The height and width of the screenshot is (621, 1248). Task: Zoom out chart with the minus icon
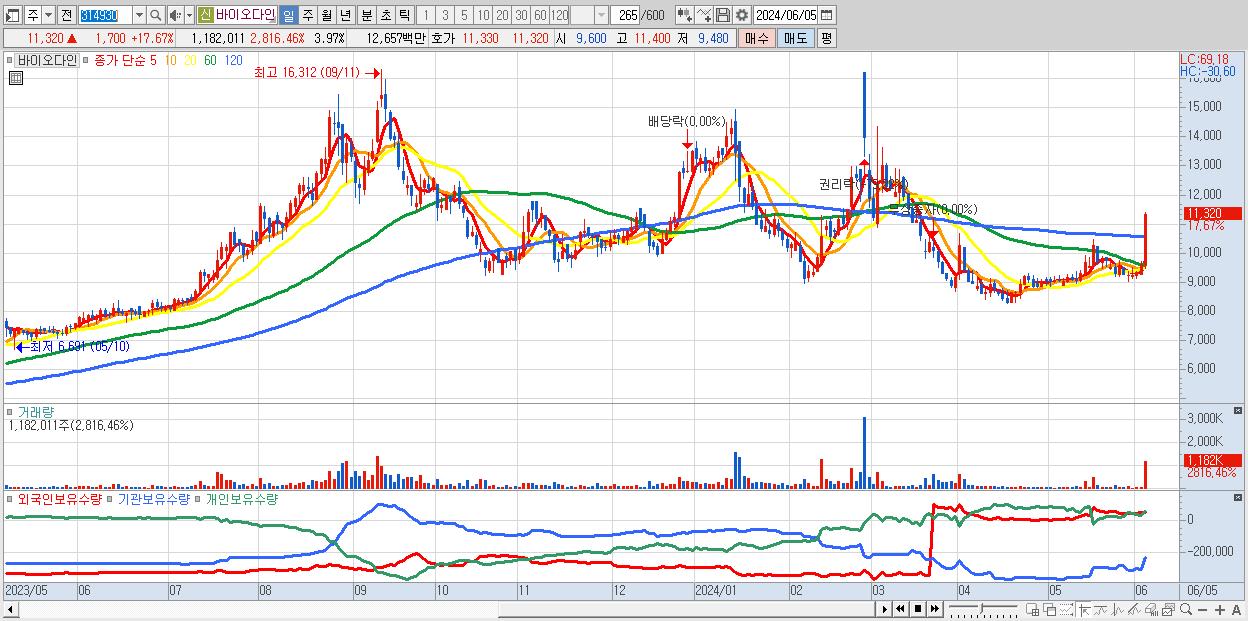tap(1204, 610)
